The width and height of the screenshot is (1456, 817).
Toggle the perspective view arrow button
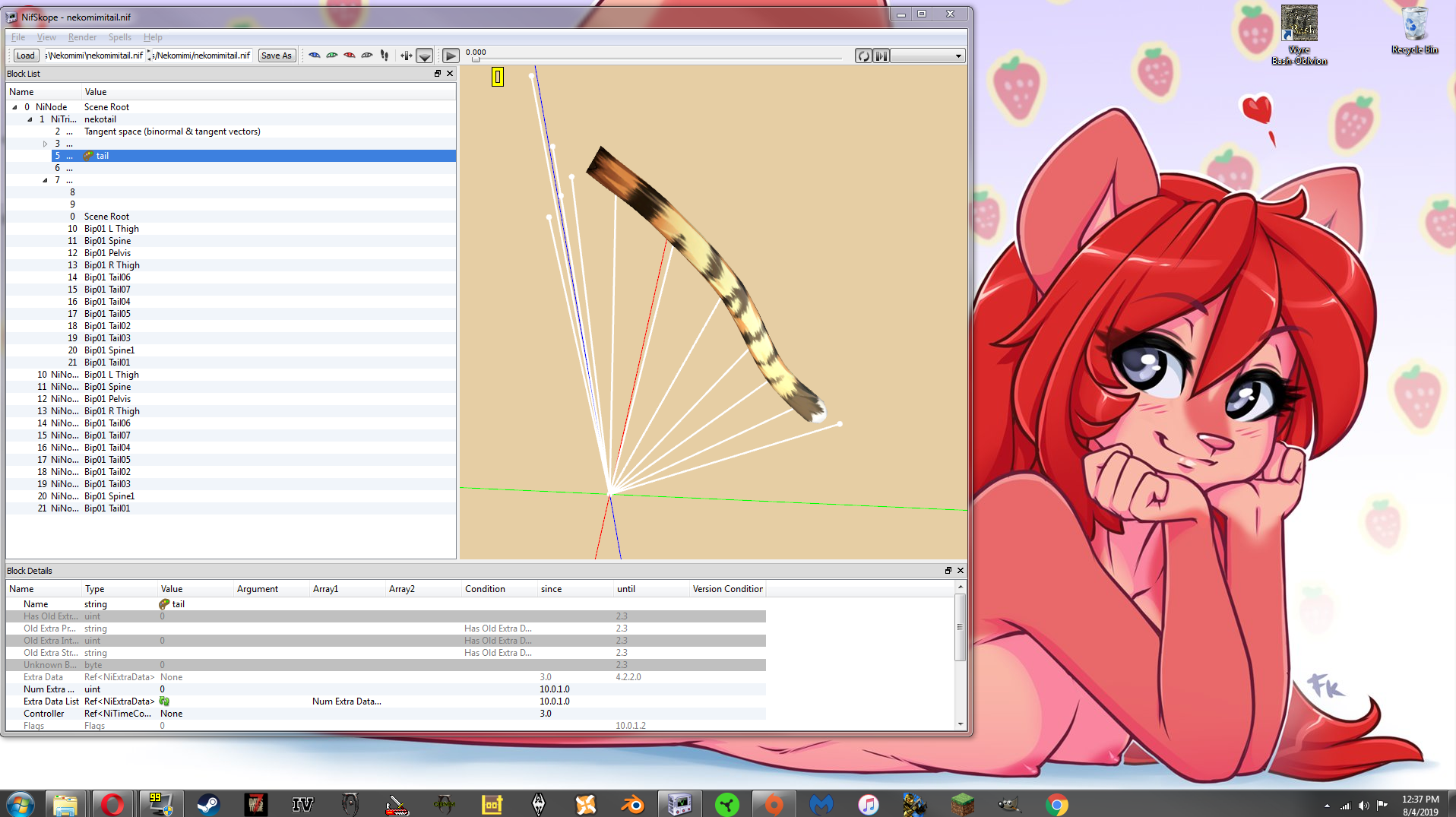pos(425,55)
